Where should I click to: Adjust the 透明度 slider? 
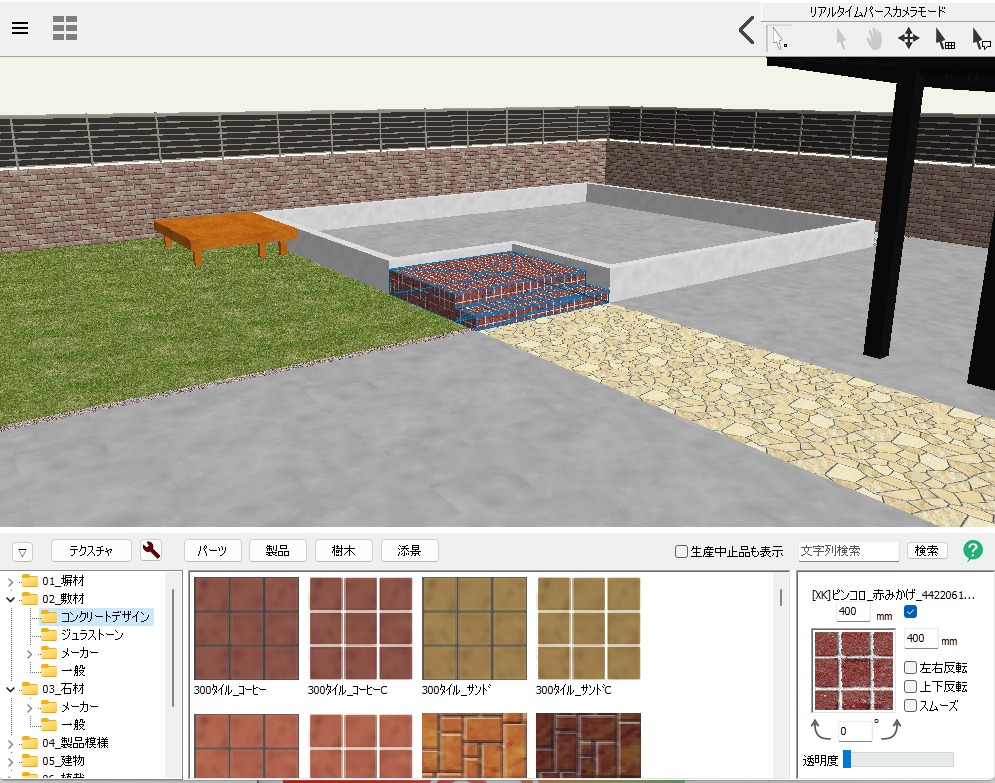(847, 759)
